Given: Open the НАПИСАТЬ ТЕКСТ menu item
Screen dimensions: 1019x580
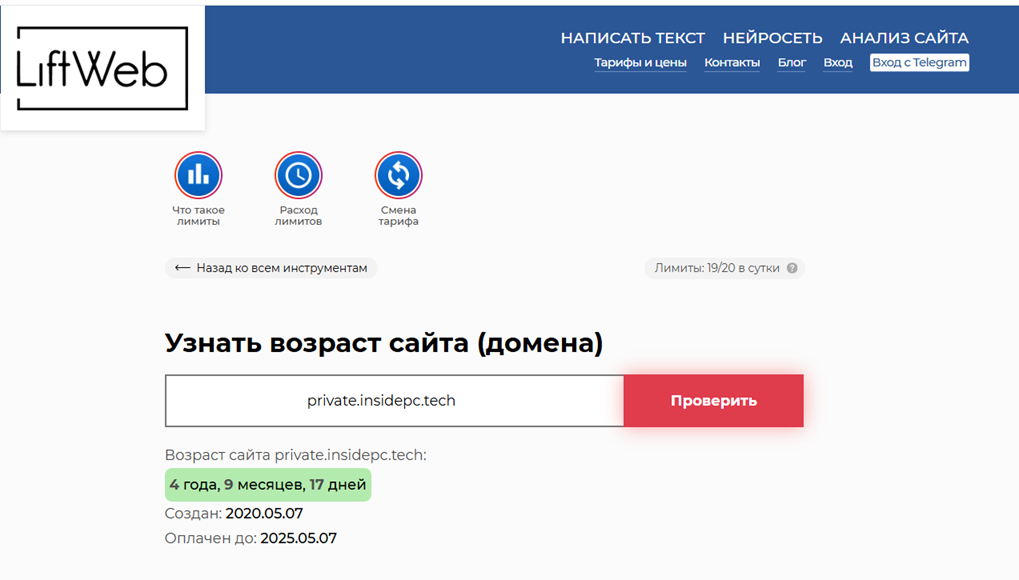Looking at the screenshot, I should pyautogui.click(x=632, y=38).
